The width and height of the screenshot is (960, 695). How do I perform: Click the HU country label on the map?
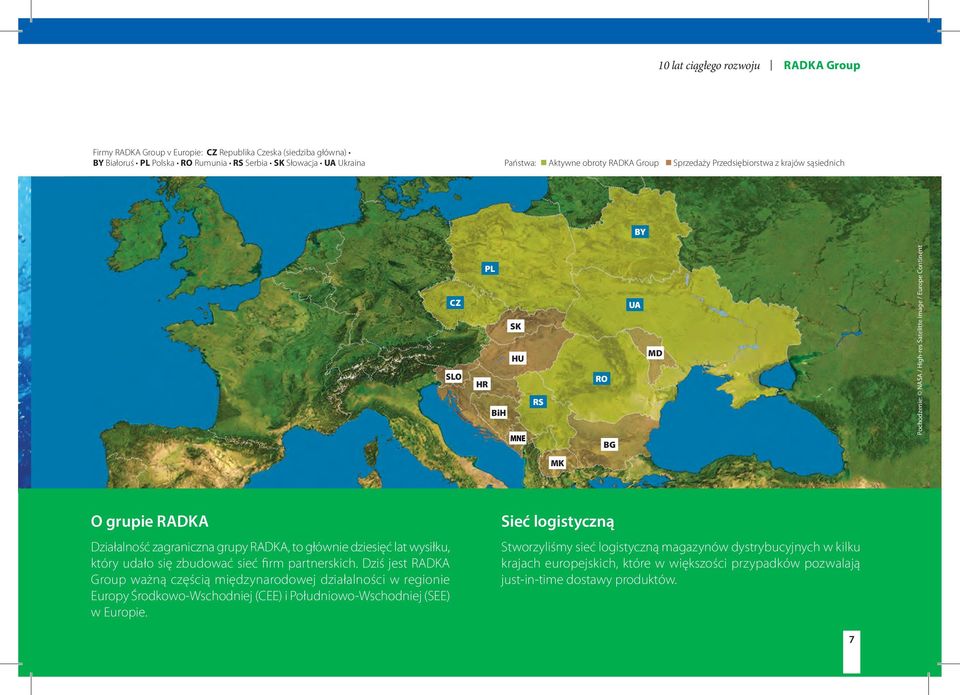pos(517,358)
